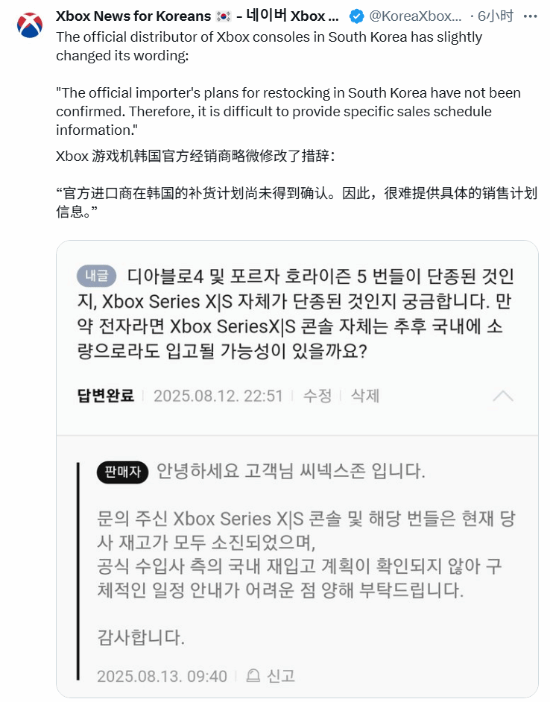Image resolution: width=550 pixels, height=702 pixels.
Task: Open the tweet via the 6小时 timestamp
Action: [495, 16]
